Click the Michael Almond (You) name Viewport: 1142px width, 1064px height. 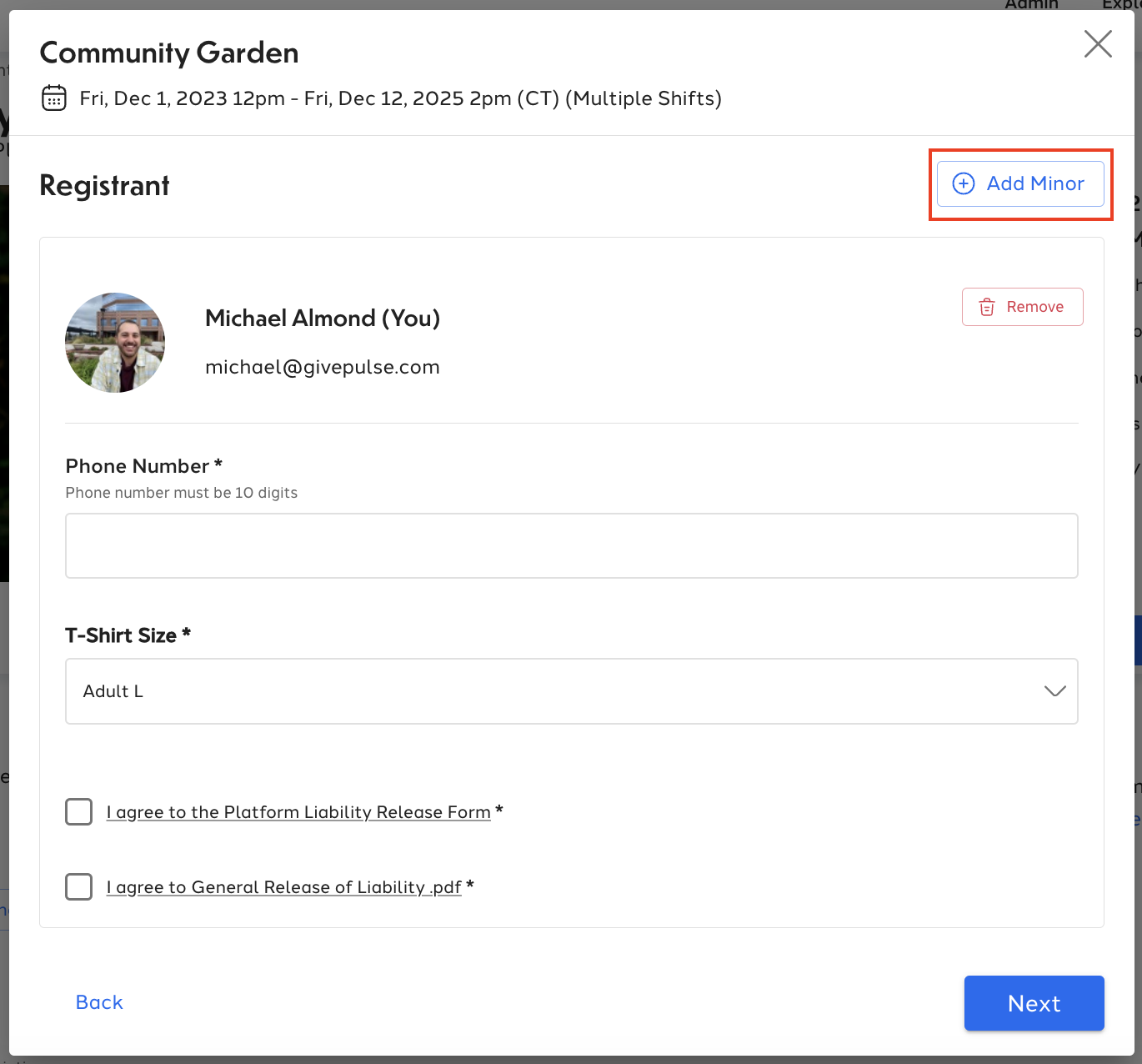pos(323,318)
